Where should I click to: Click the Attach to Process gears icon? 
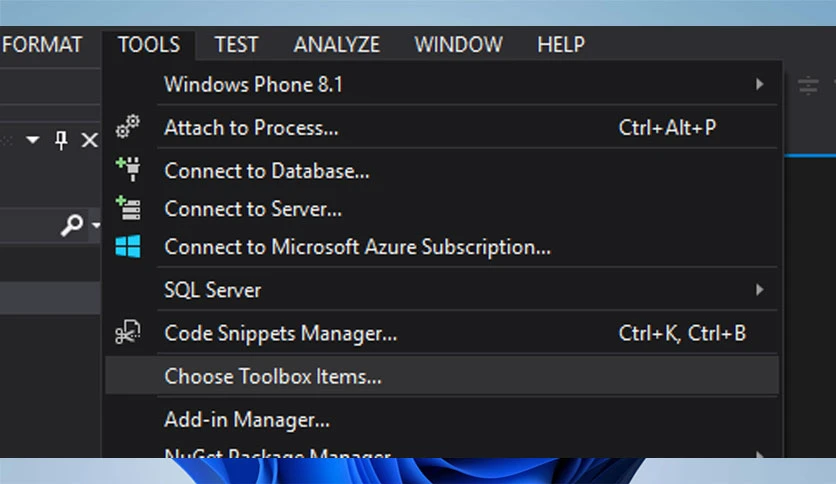(128, 127)
